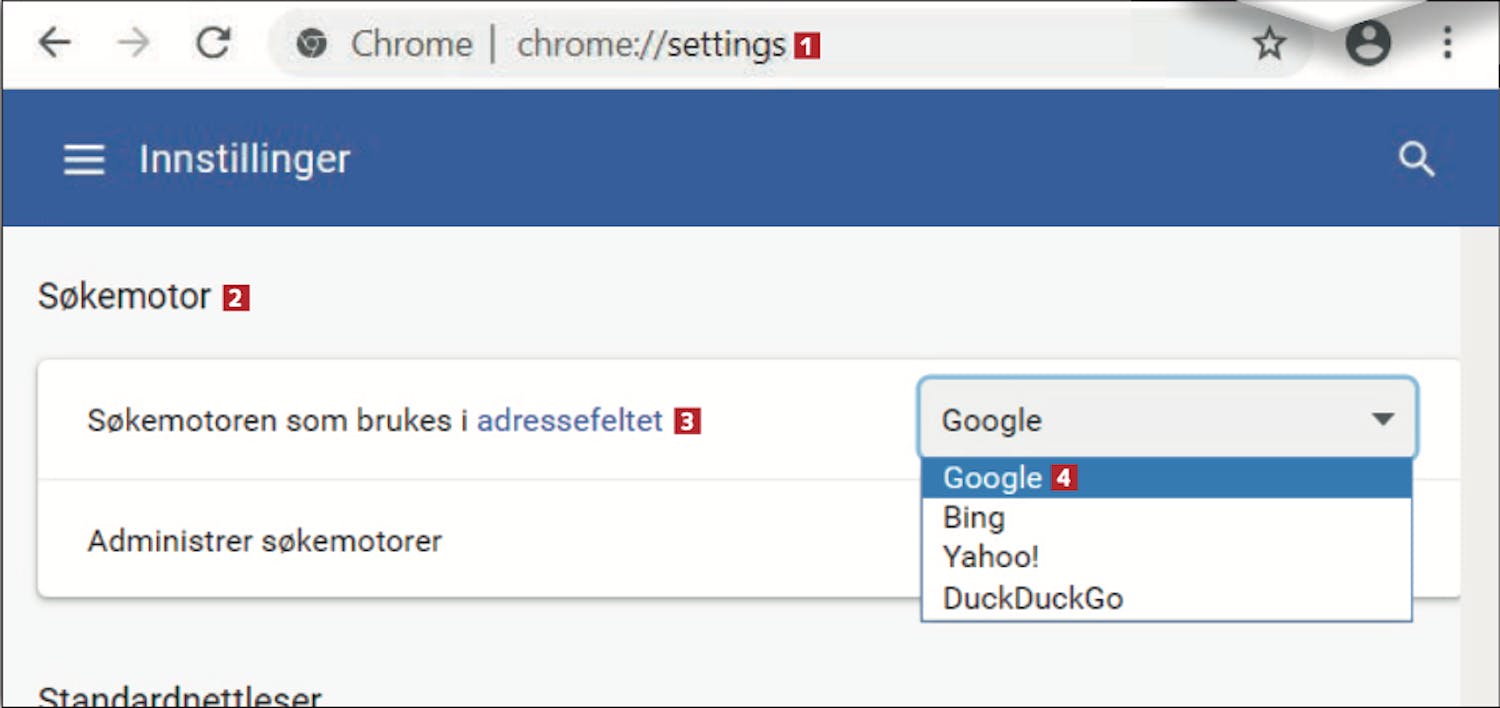Viewport: 1500px width, 708px height.
Task: Choose Bing as search engine
Action: tap(974, 518)
